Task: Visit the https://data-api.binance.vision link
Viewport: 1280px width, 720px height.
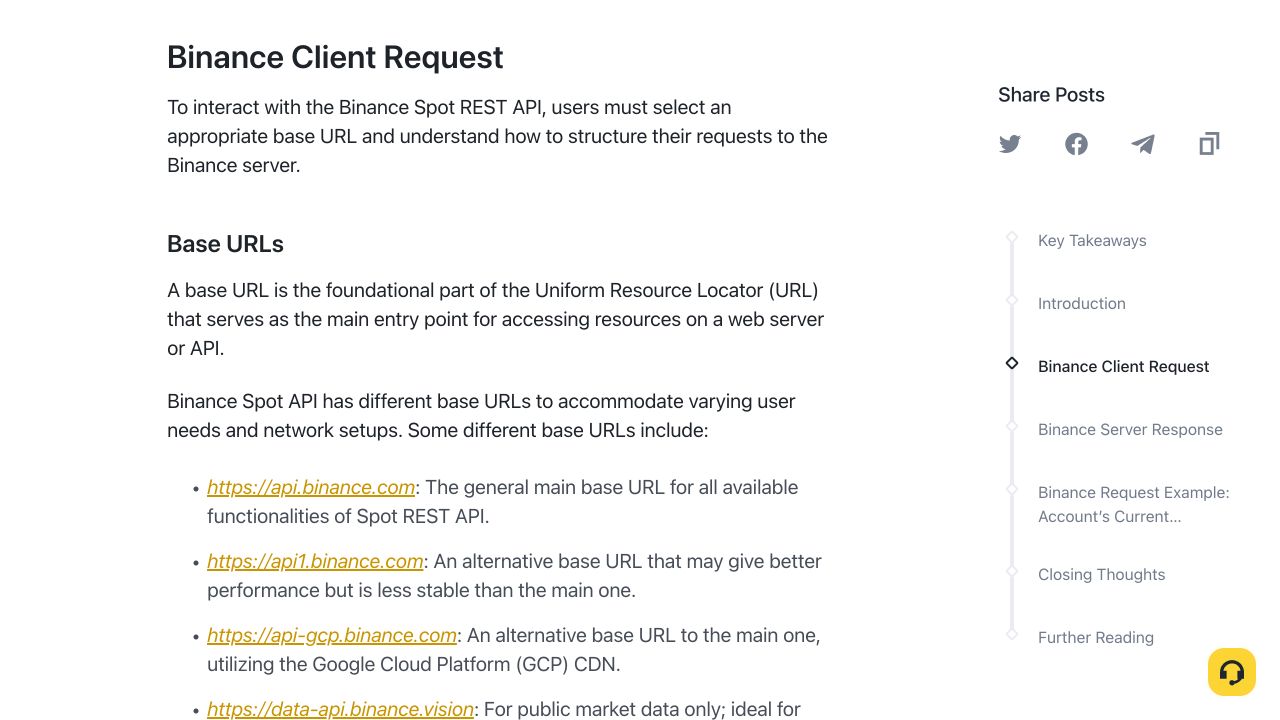Action: 340,709
